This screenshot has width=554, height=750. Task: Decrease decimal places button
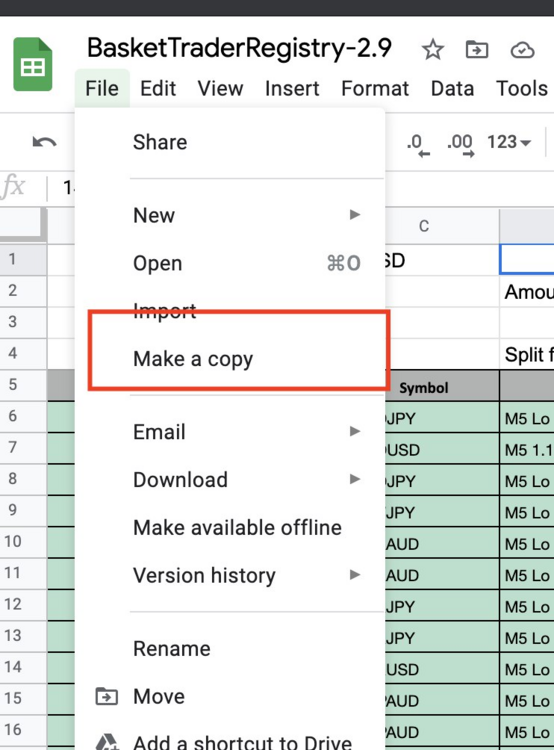418,144
